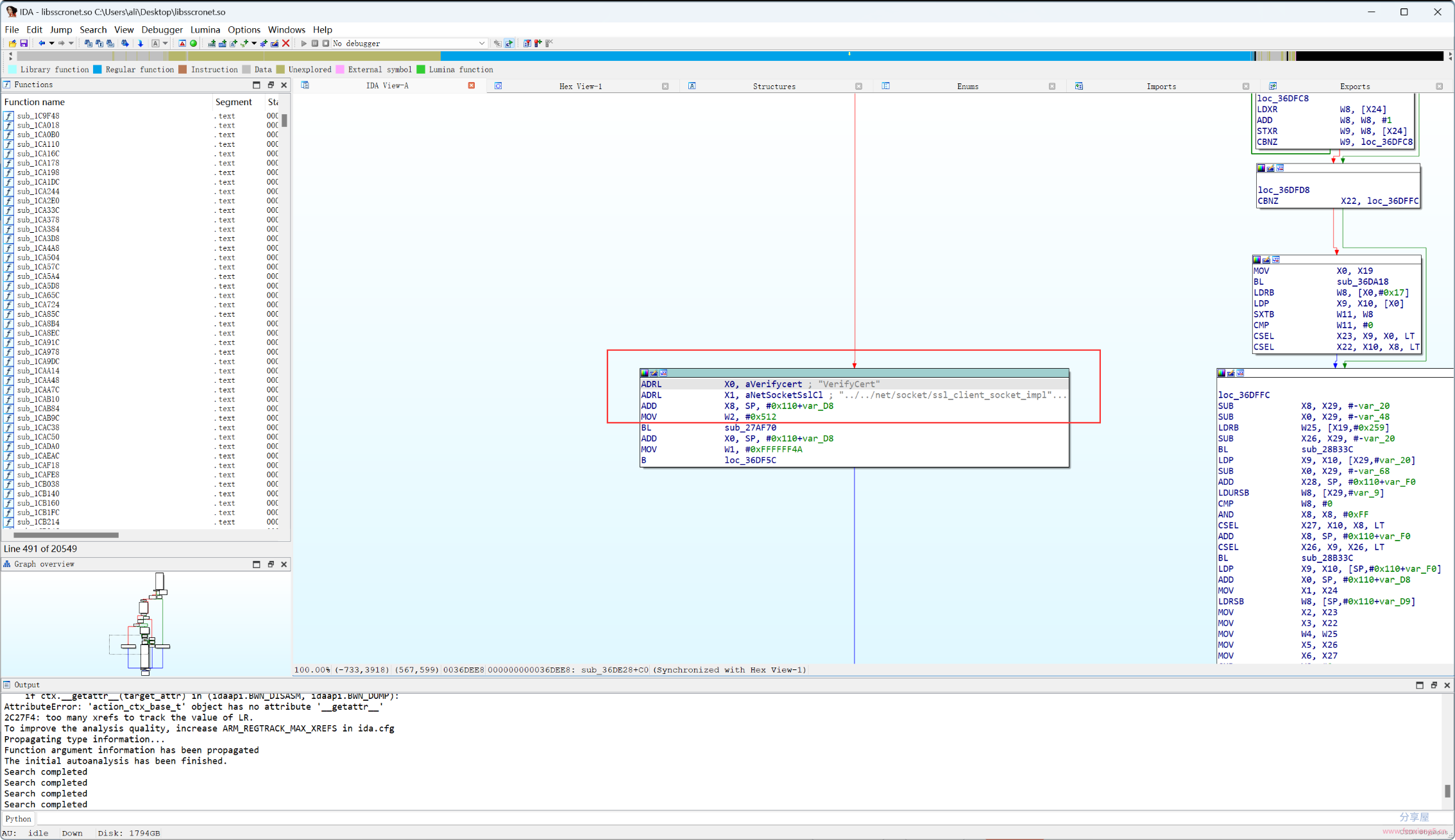1455x840 pixels.
Task: Close the IDA View-A tab
Action: (x=472, y=85)
